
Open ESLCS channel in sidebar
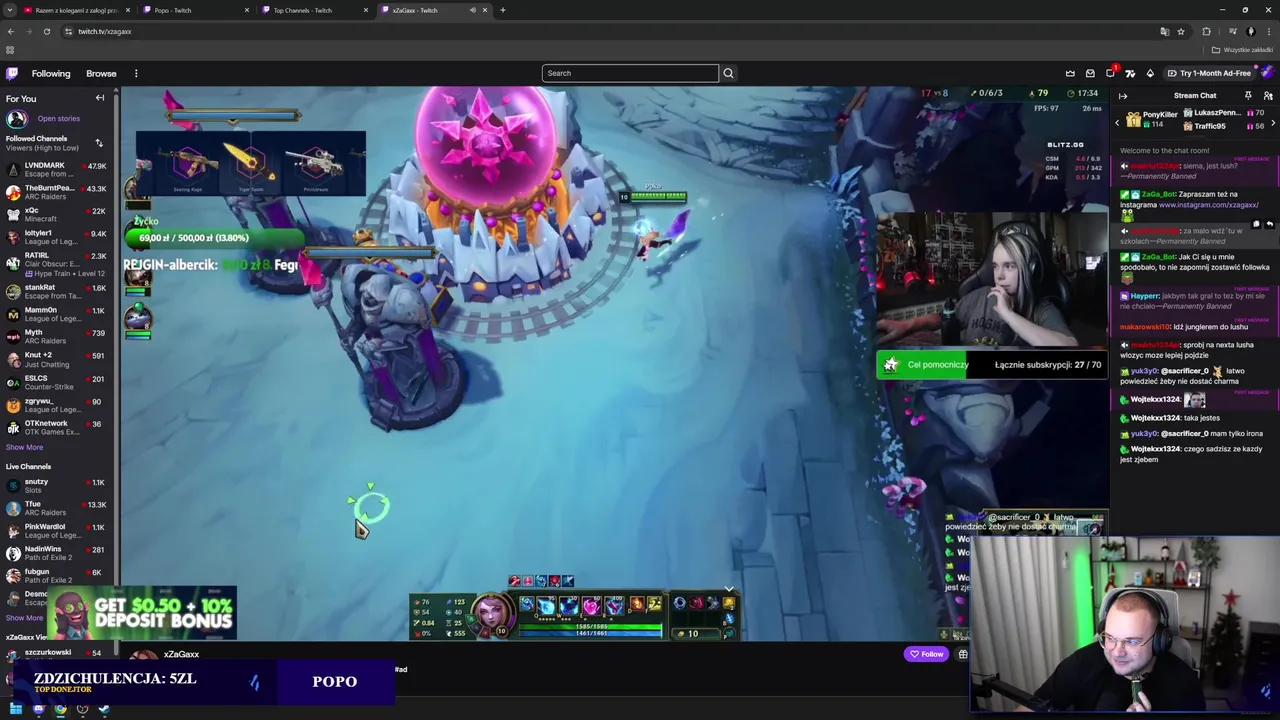coord(56,382)
